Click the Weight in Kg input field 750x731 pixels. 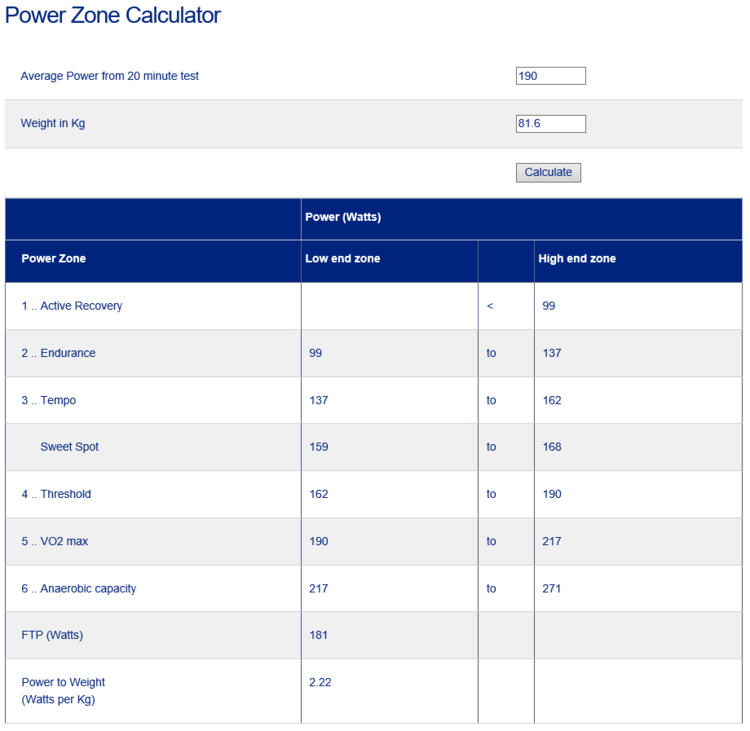[551, 123]
